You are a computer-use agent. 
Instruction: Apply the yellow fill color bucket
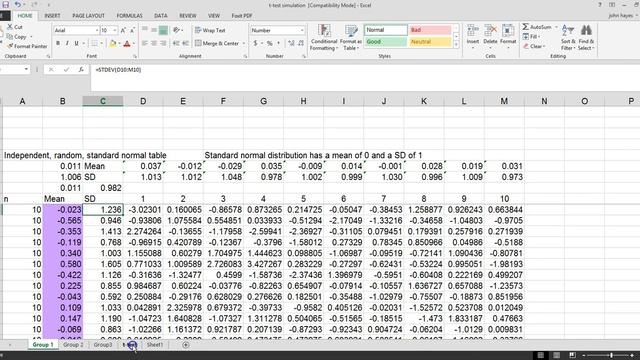[x=113, y=43]
